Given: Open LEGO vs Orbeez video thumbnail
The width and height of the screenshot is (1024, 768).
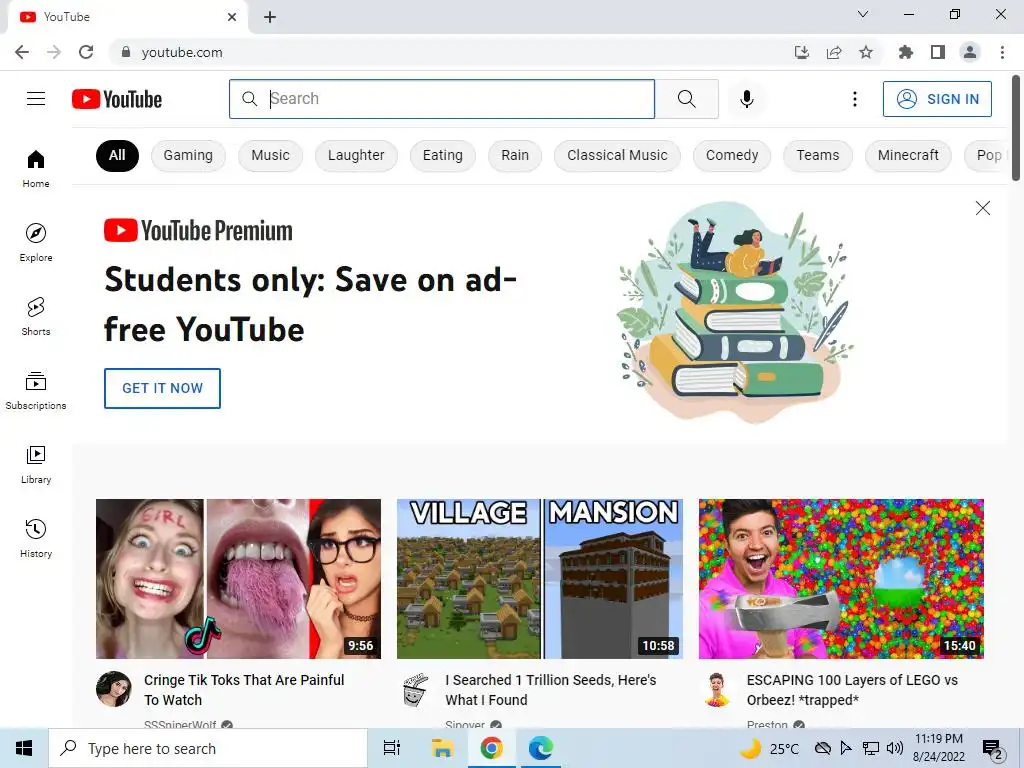Looking at the screenshot, I should [x=841, y=579].
